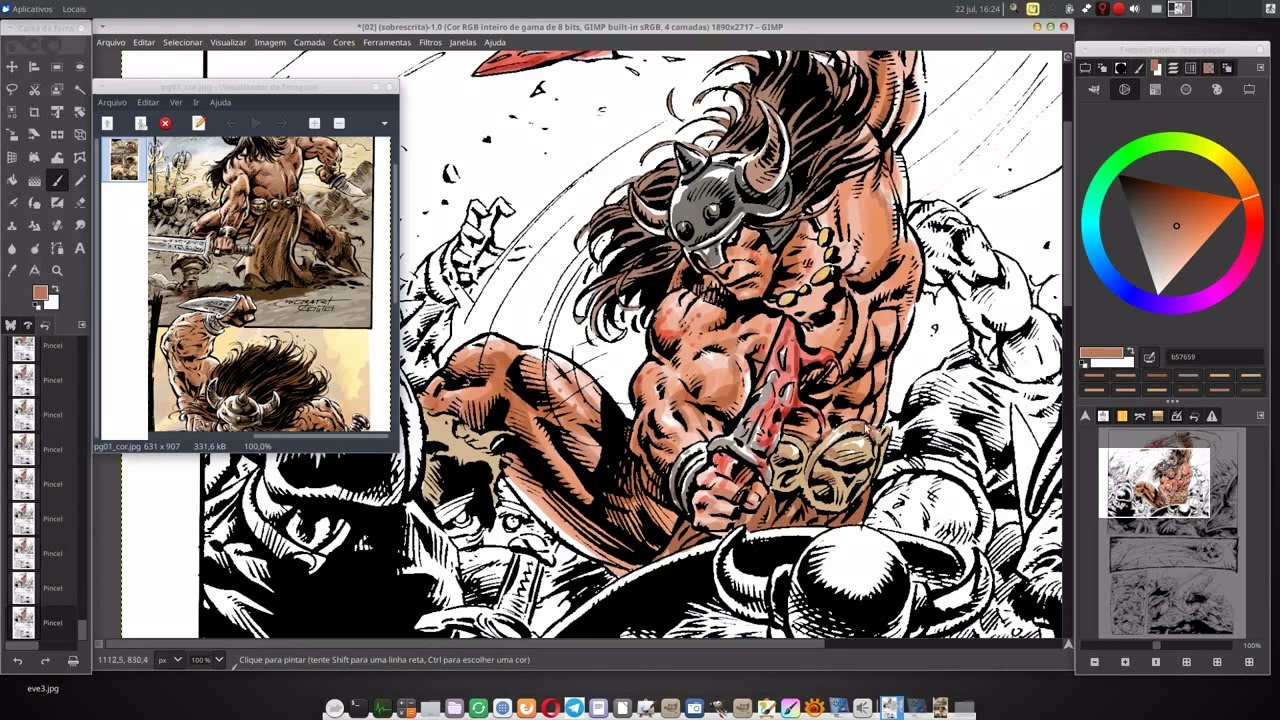Open color panel tab configuration menu
The image size is (1280, 720).
[1260, 67]
